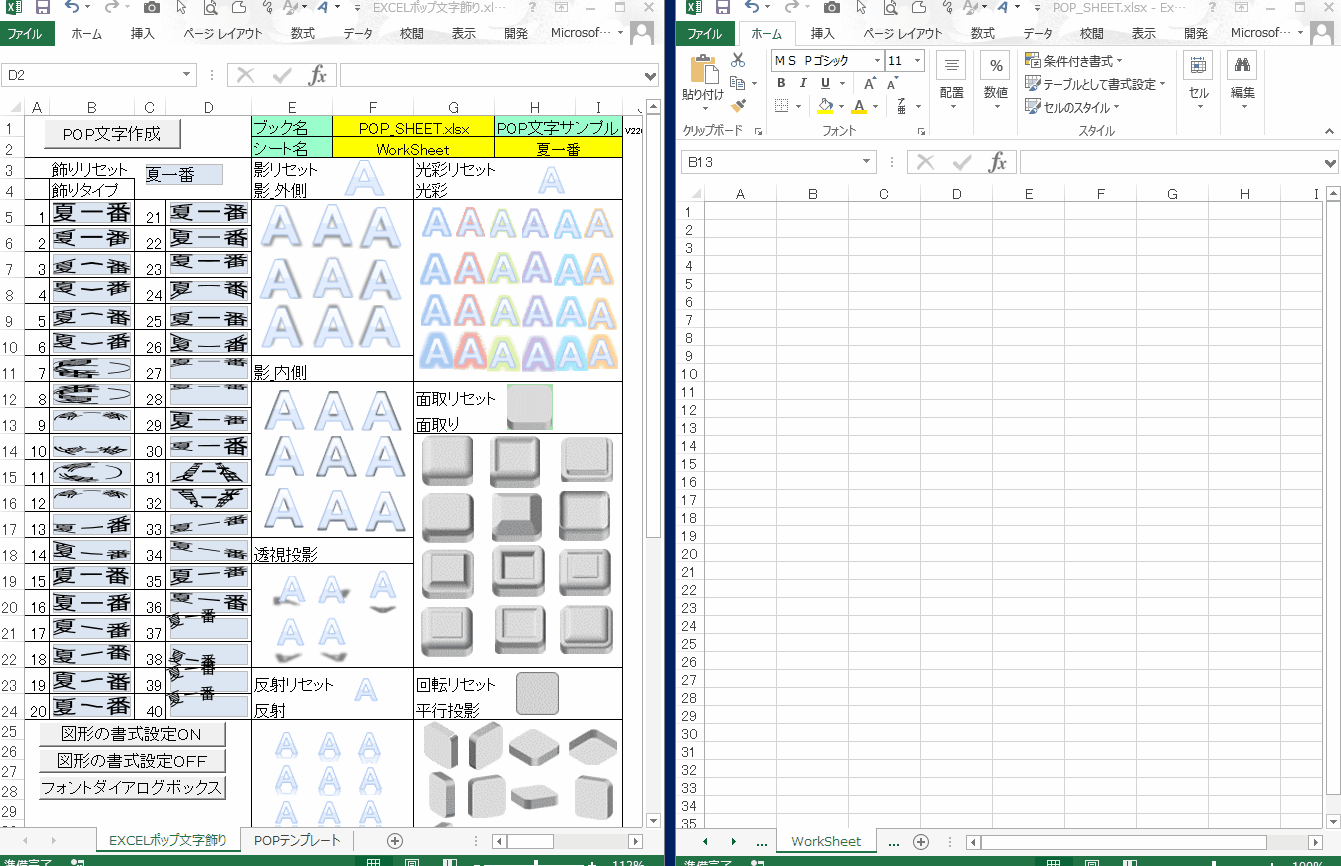
Task: Switch to the POPテンプレート sheet tab
Action: pos(297,841)
